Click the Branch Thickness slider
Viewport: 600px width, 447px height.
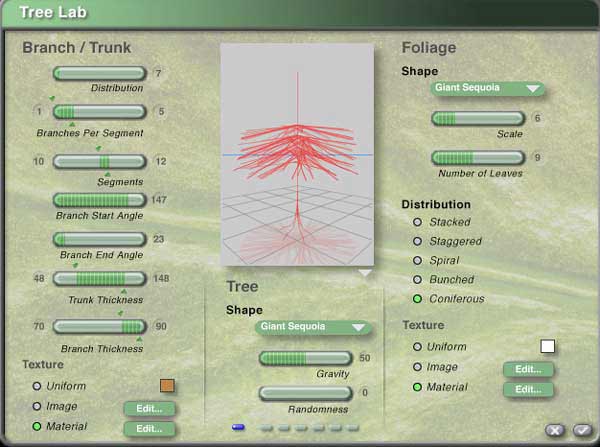99,326
